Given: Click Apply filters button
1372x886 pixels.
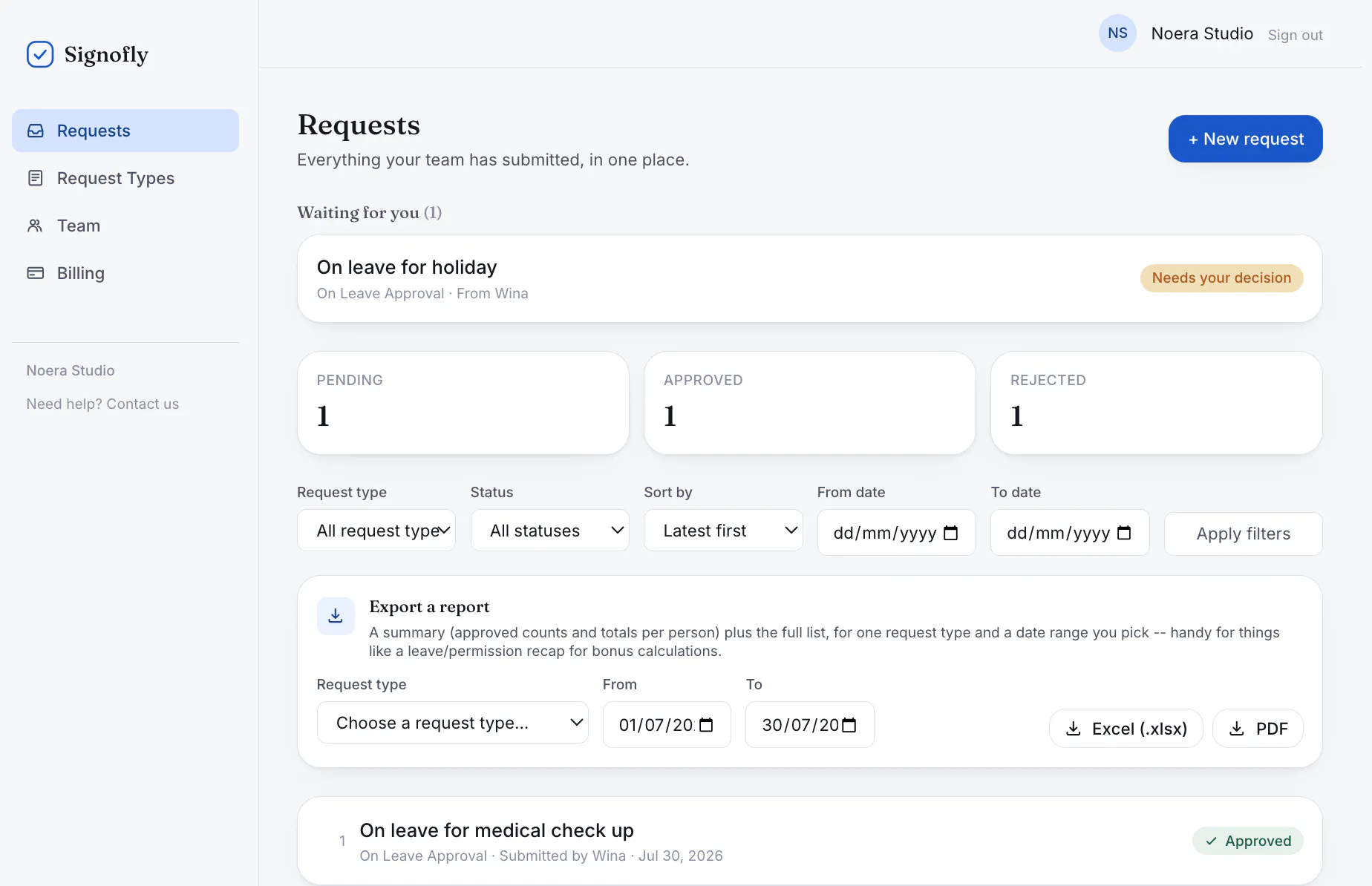Looking at the screenshot, I should click(1244, 534).
